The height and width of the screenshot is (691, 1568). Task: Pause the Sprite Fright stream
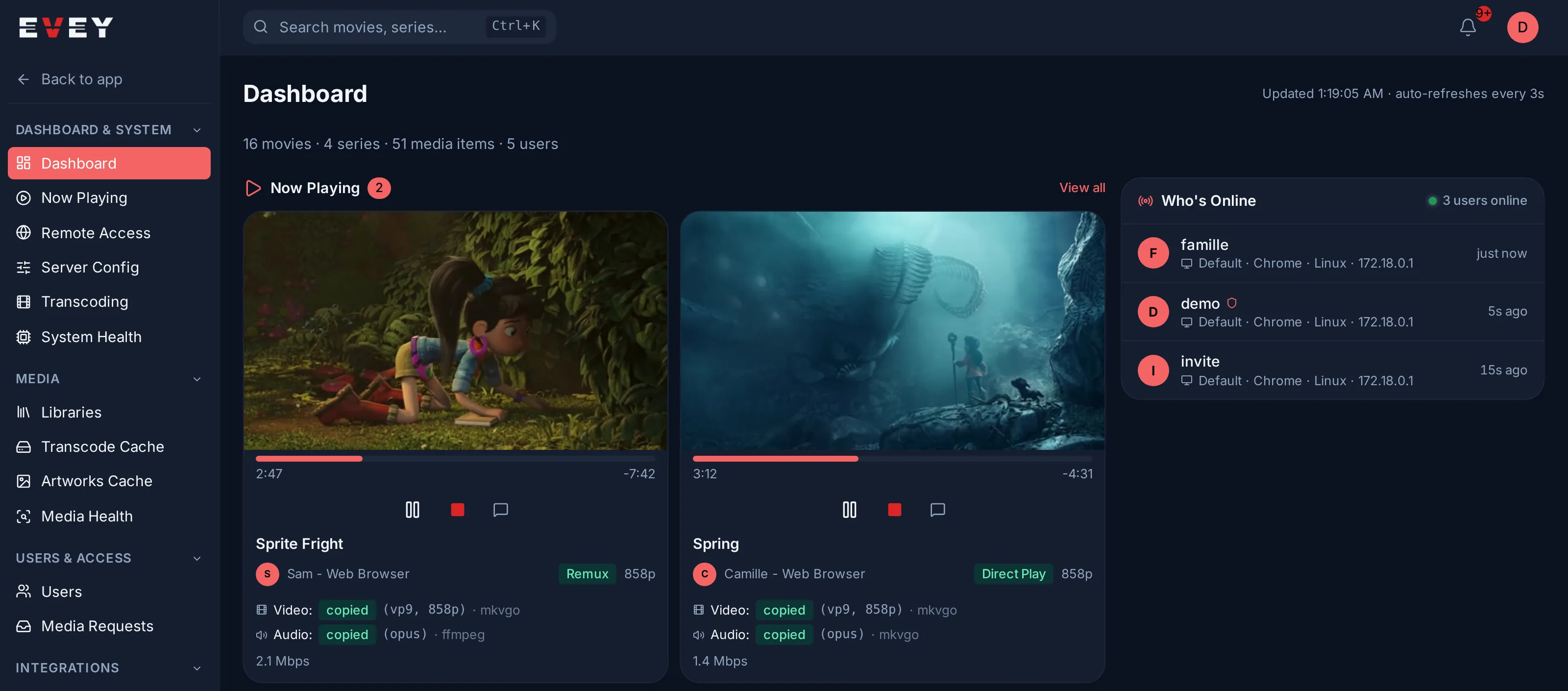pos(412,510)
